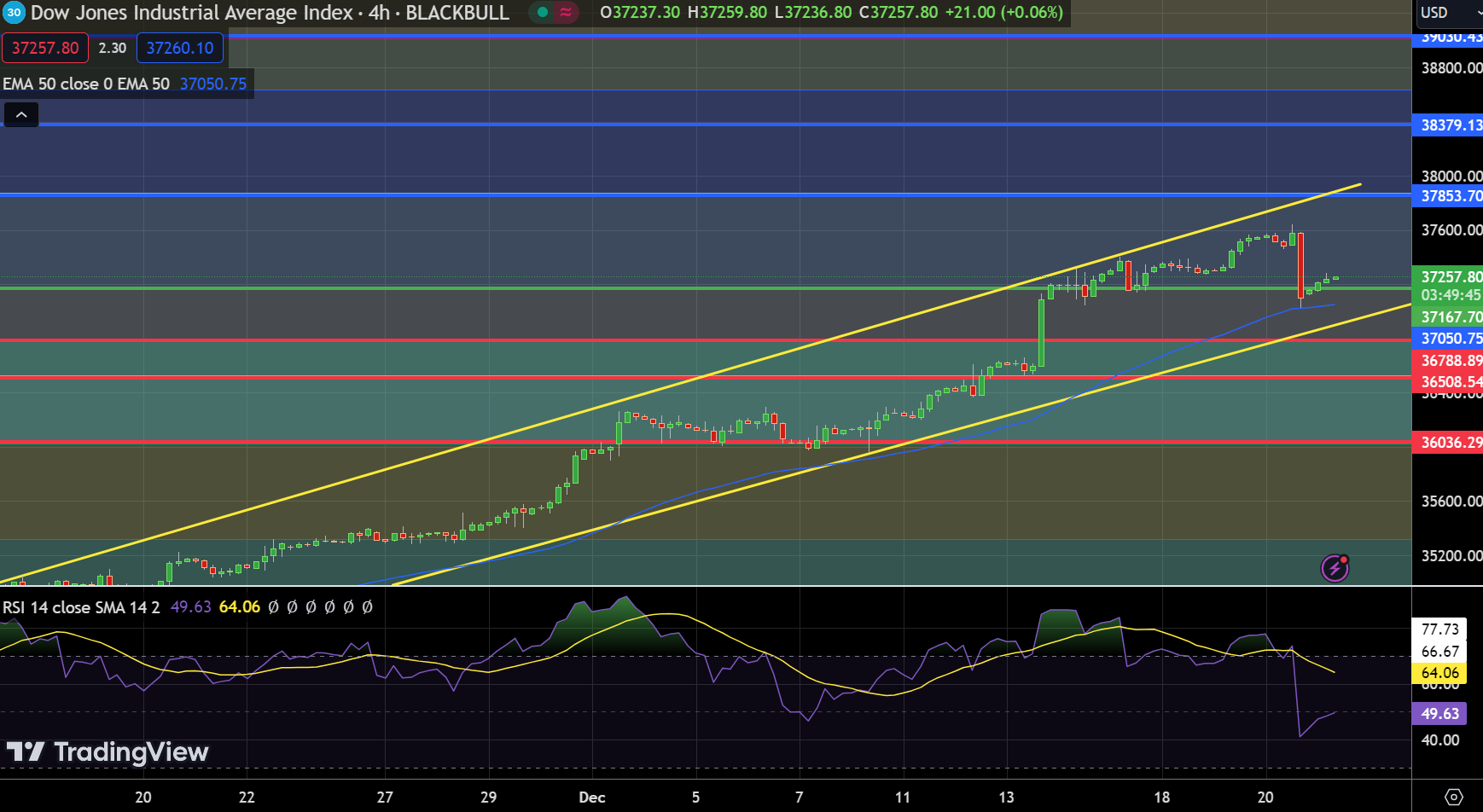Viewport: 1483px width, 812px height.
Task: Click the 38379.13 blue price label
Action: (1448, 125)
